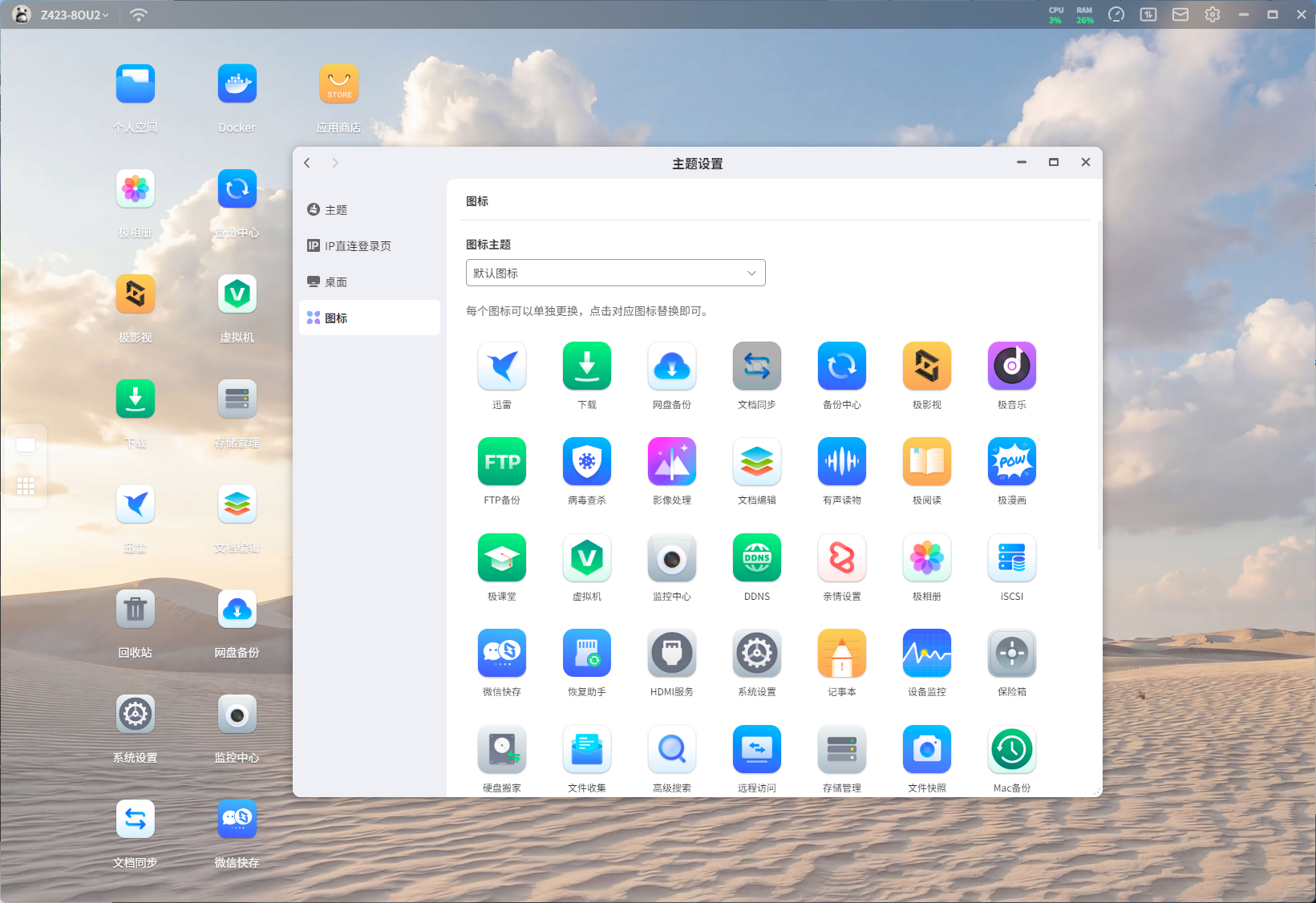Click the 极漫画 POW icon
Viewport: 1316px width, 903px height.
[x=1012, y=461]
